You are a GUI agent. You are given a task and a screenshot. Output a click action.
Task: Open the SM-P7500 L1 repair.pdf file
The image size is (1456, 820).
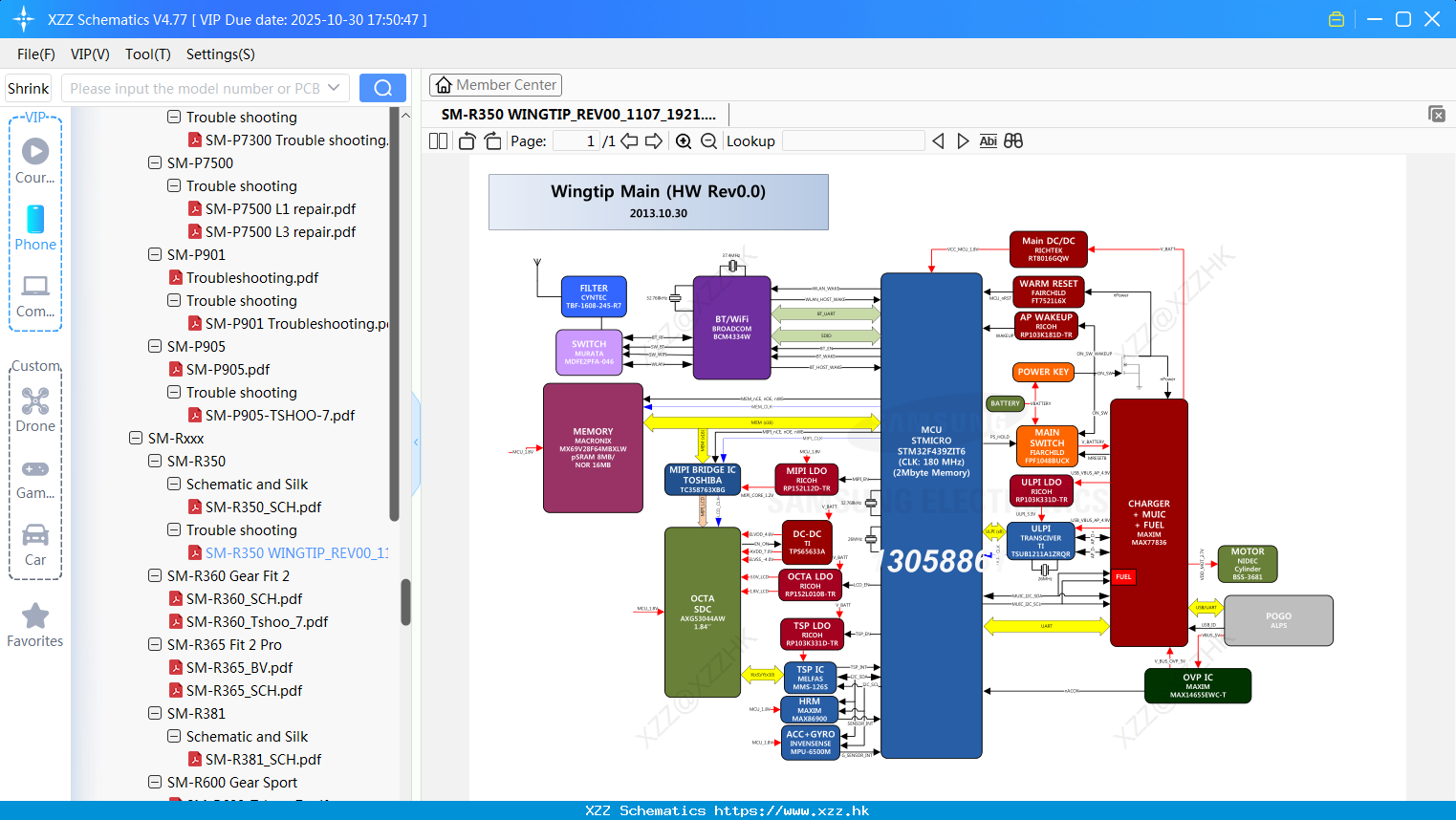click(x=280, y=209)
